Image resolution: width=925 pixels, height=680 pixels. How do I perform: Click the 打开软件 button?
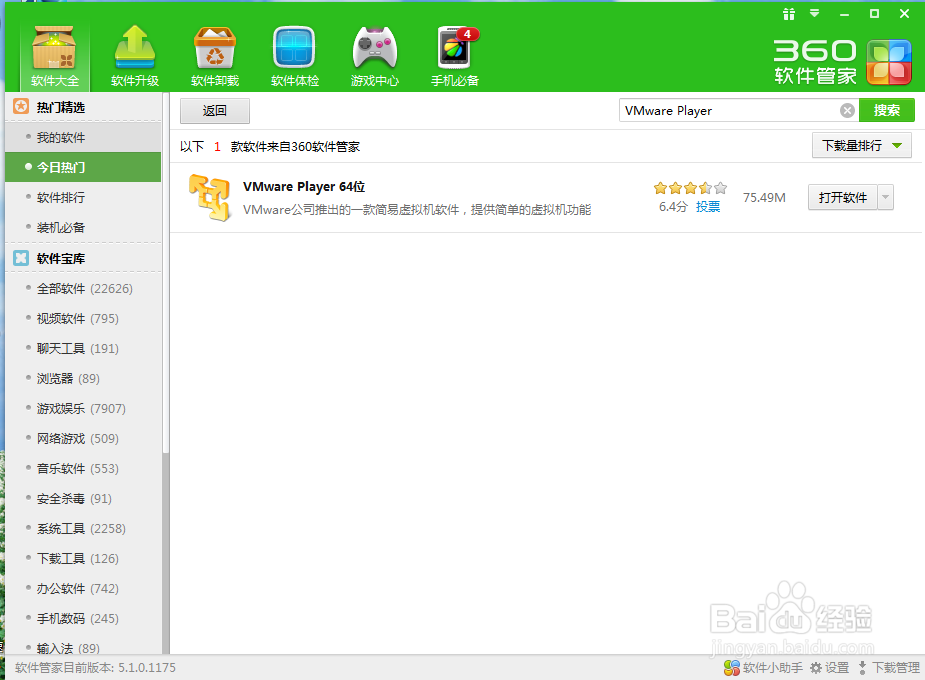(843, 198)
